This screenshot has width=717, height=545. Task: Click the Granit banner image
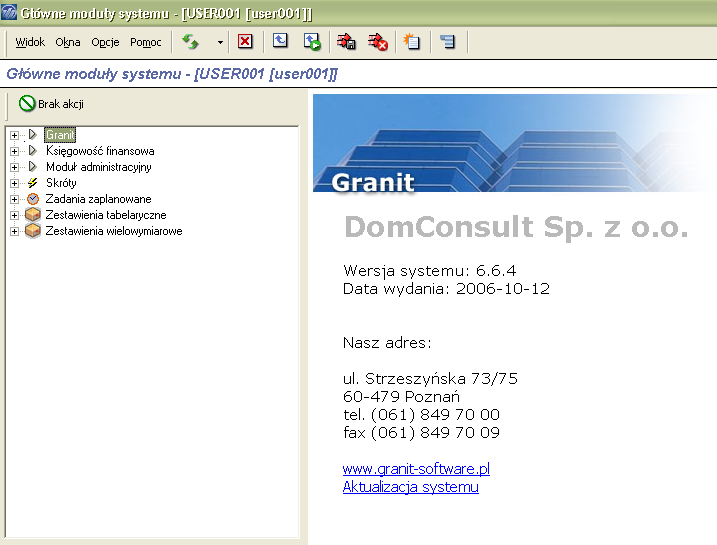coord(514,143)
